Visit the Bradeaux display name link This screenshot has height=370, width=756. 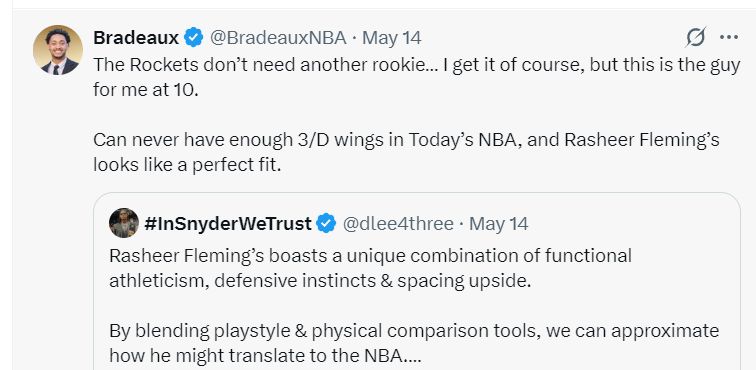point(136,38)
